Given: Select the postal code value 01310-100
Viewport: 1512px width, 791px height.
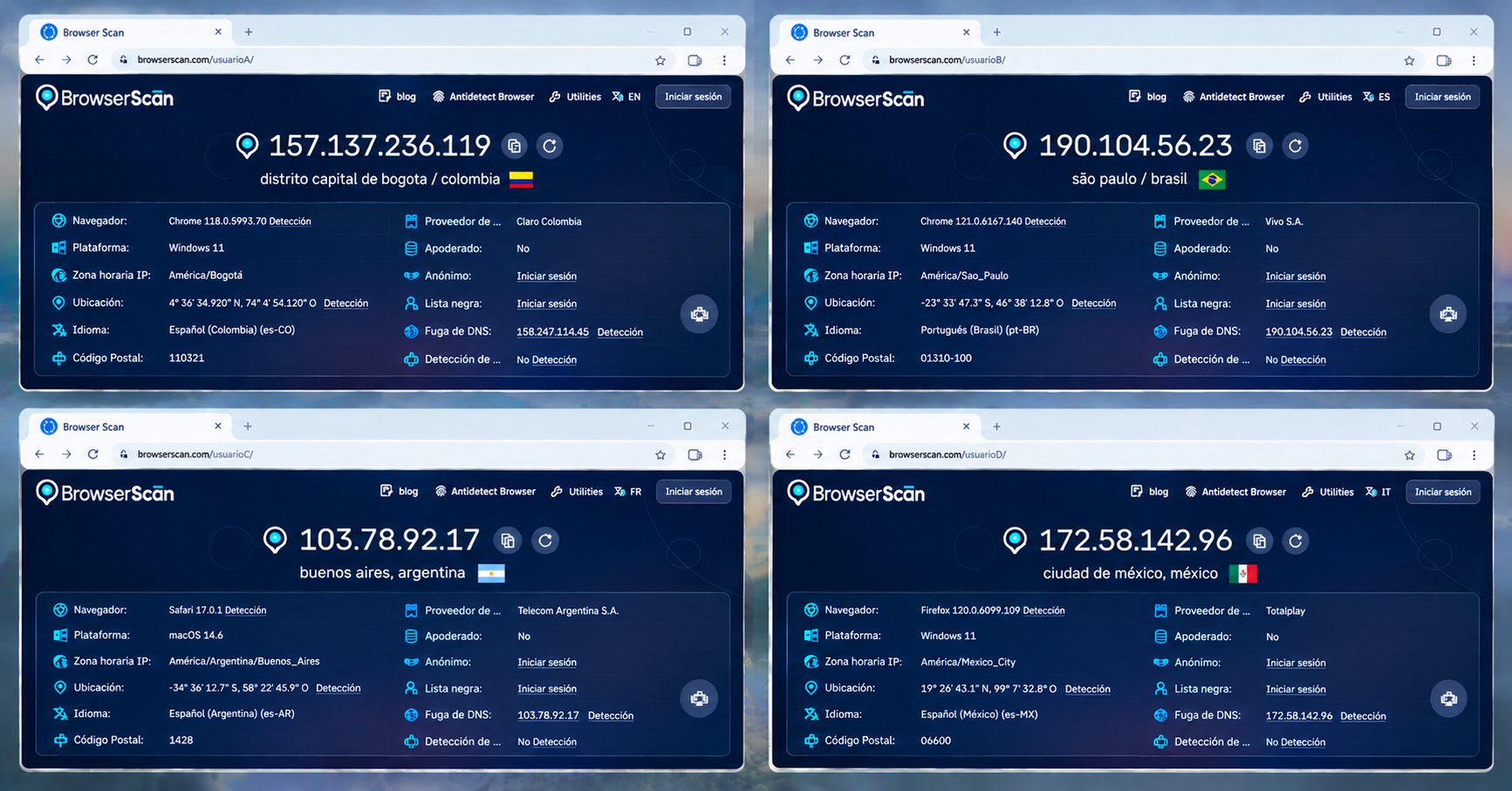Looking at the screenshot, I should click(x=946, y=358).
